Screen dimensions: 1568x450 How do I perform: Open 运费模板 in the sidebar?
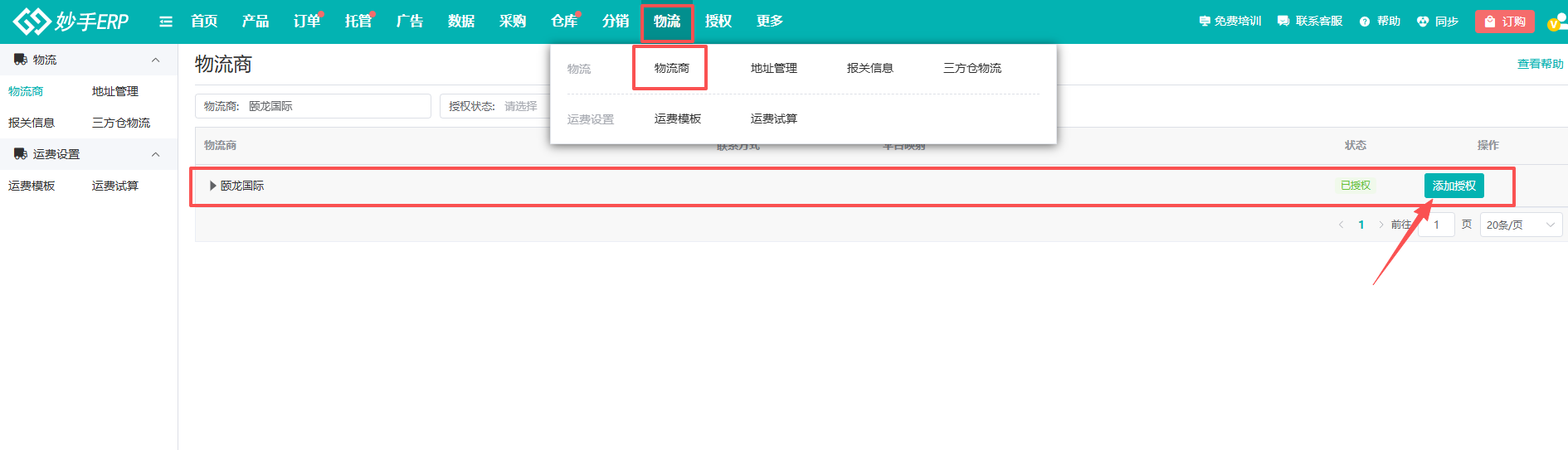(x=32, y=186)
